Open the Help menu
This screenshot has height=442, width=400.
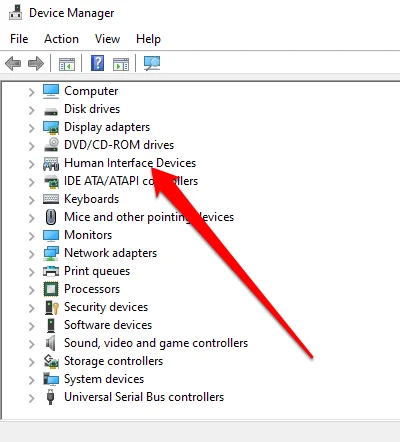[148, 39]
